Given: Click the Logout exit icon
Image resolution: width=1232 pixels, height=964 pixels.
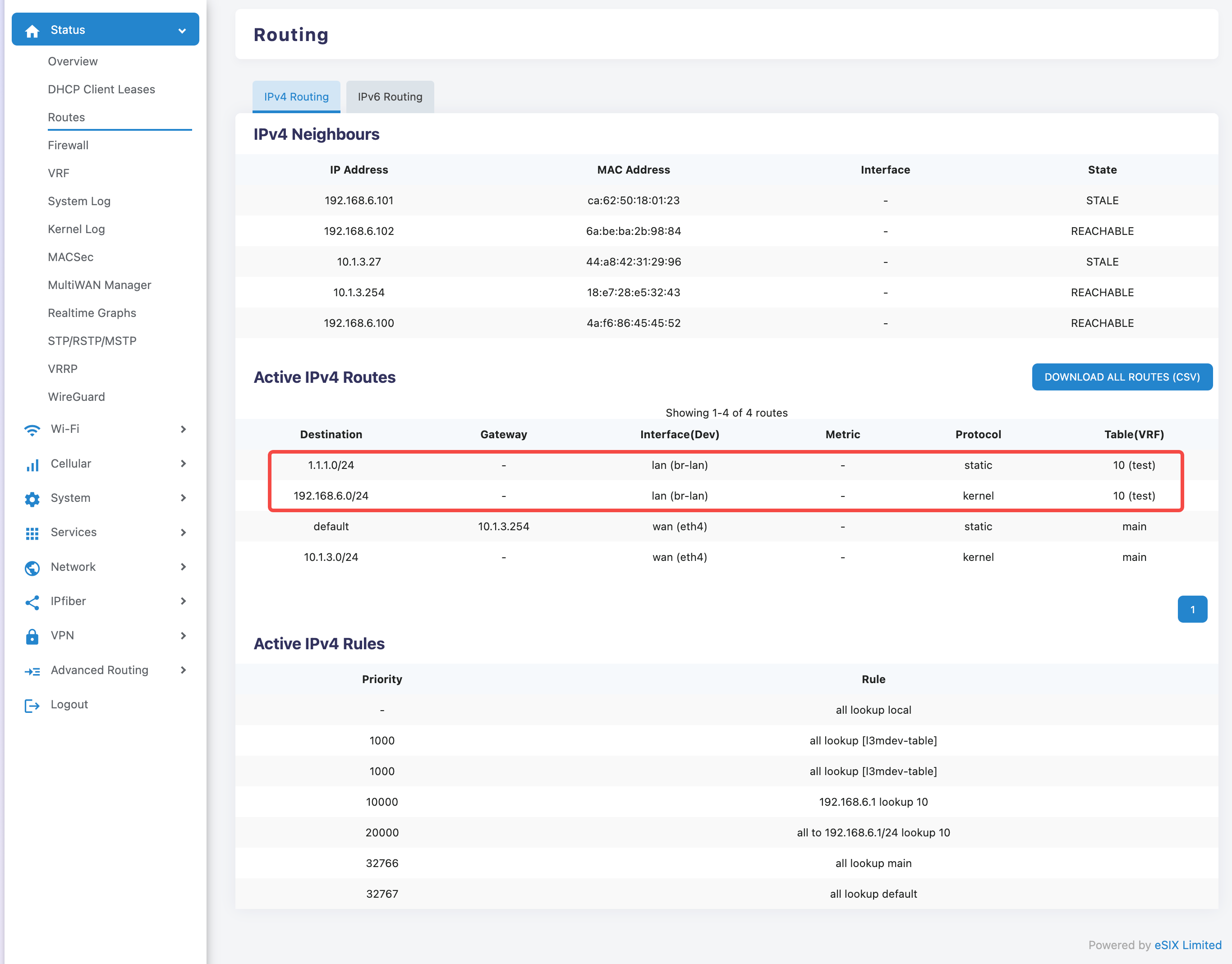Looking at the screenshot, I should click(x=32, y=706).
